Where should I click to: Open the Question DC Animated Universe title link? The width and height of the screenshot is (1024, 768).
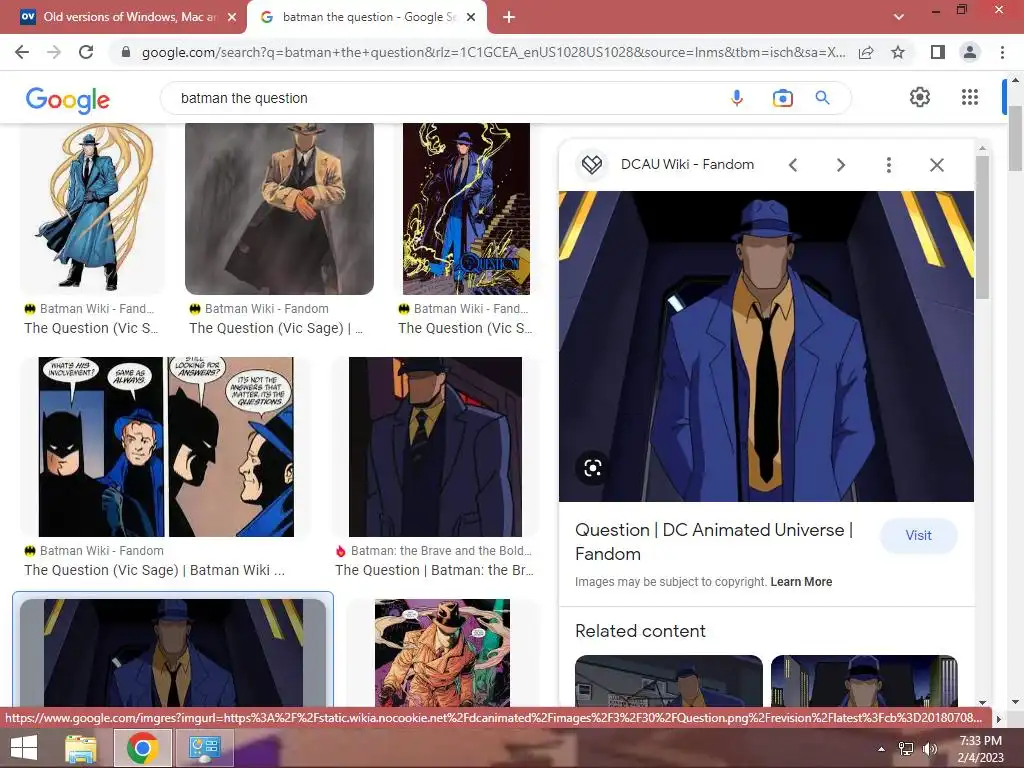(x=714, y=542)
